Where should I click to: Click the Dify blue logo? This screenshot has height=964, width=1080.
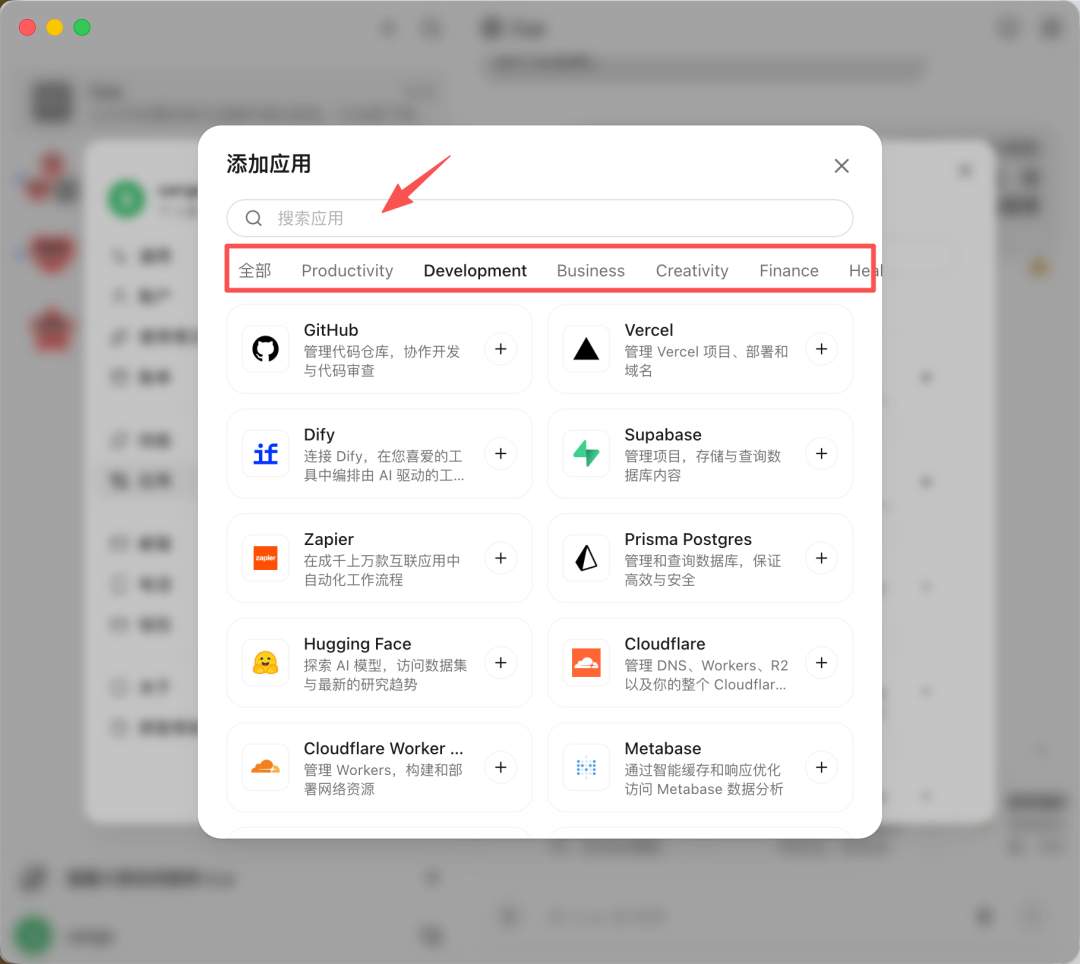coord(265,454)
